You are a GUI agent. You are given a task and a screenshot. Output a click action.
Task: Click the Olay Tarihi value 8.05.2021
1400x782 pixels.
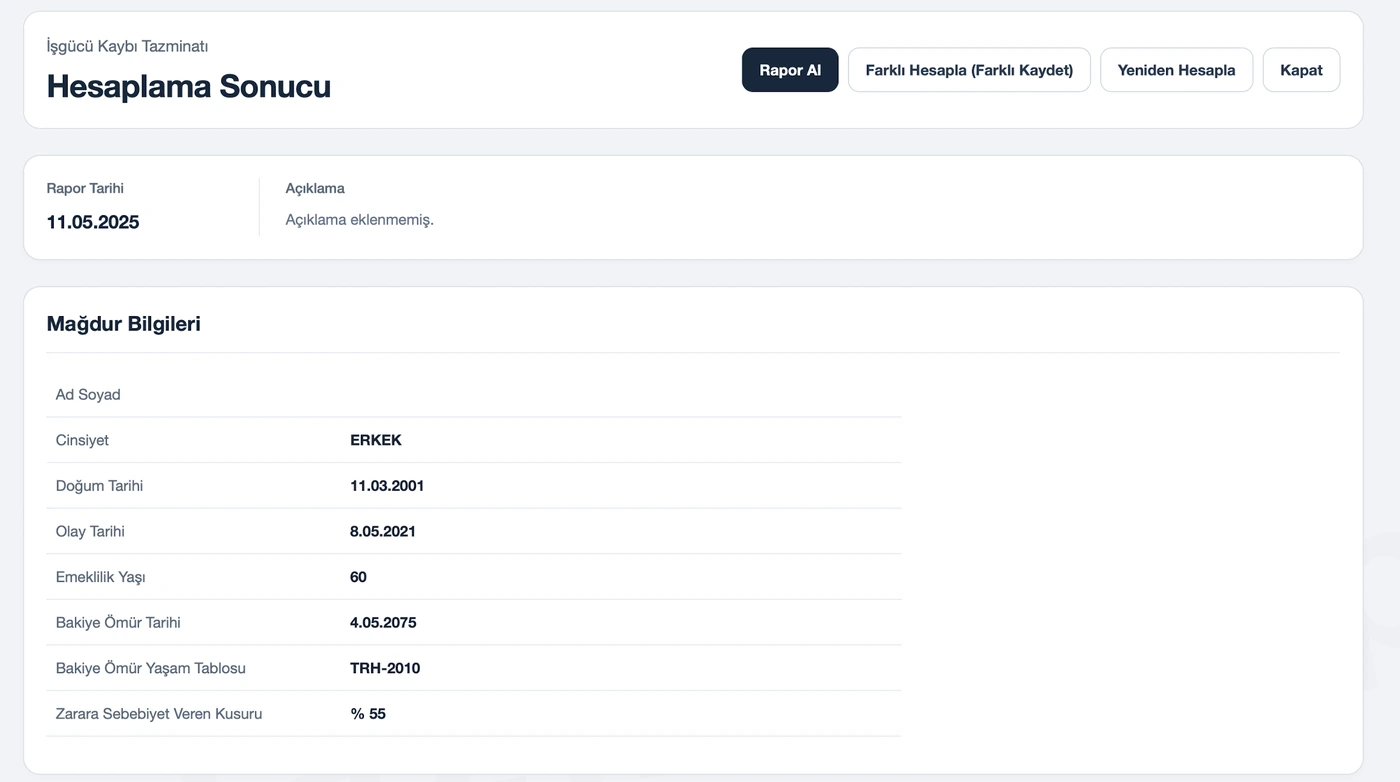click(x=383, y=532)
